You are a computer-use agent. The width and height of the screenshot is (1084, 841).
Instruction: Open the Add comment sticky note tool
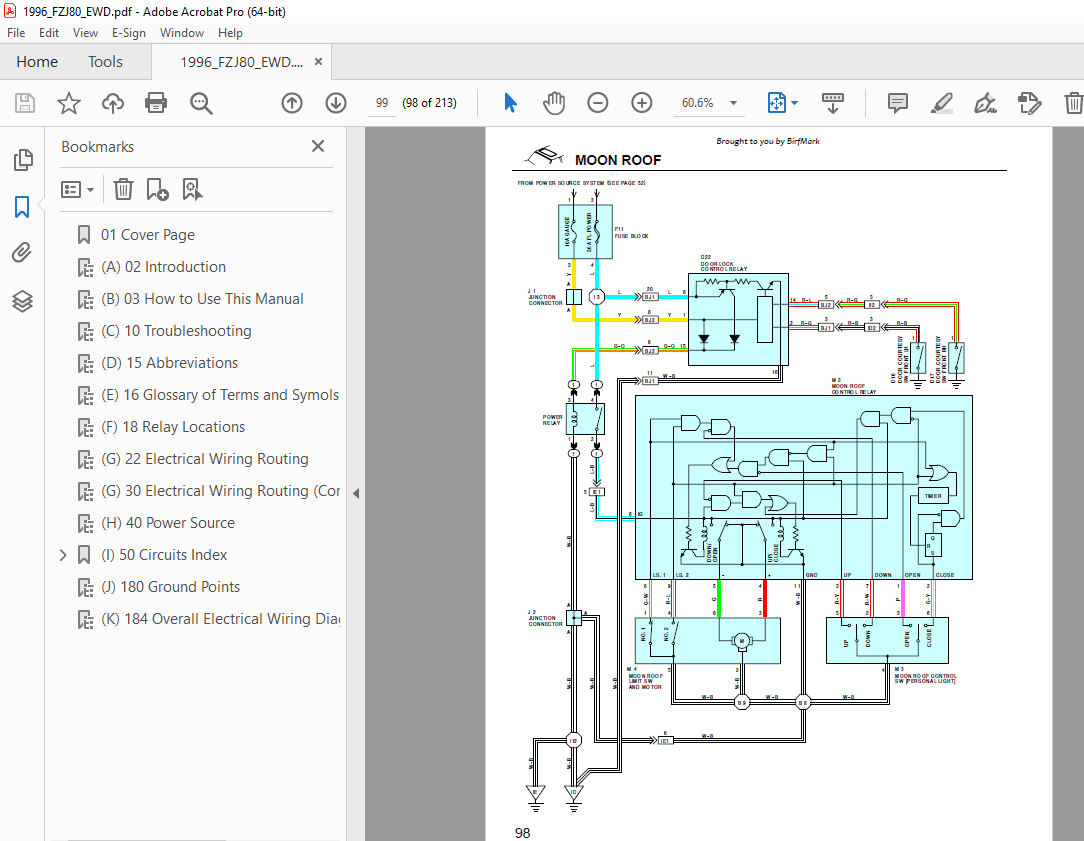[x=897, y=103]
